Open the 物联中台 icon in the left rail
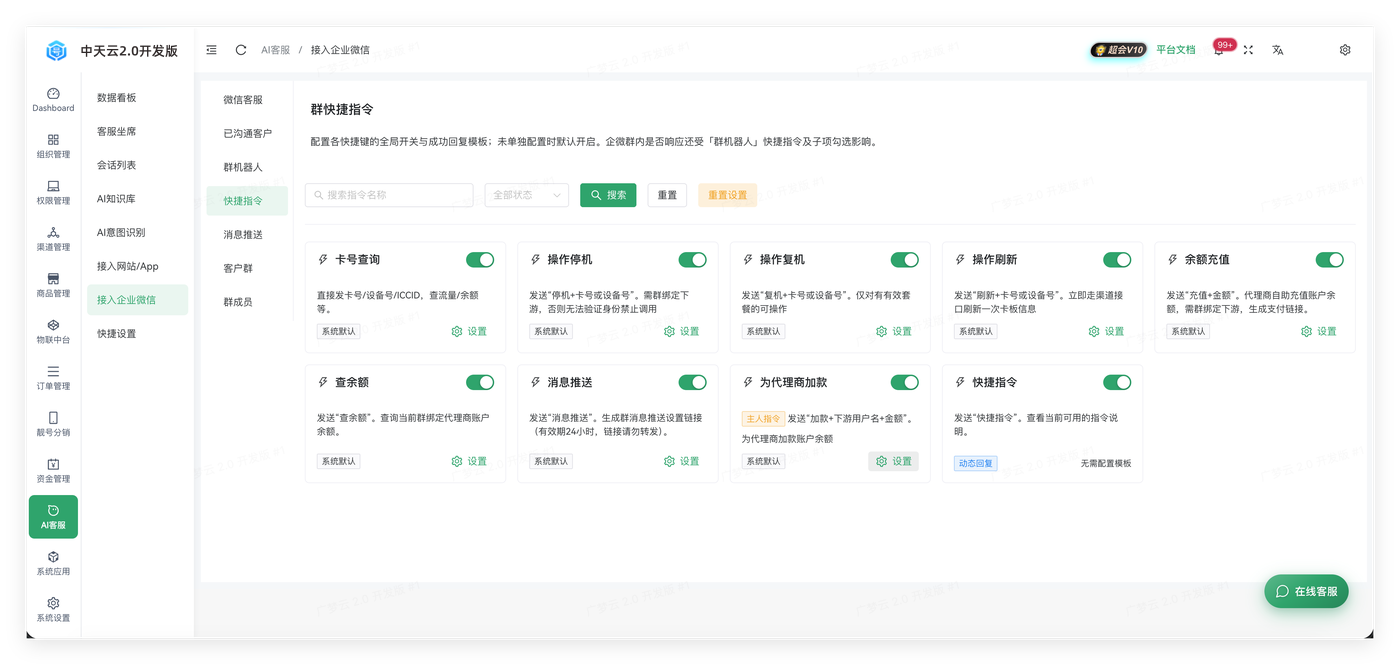The image size is (1400, 665). click(53, 331)
